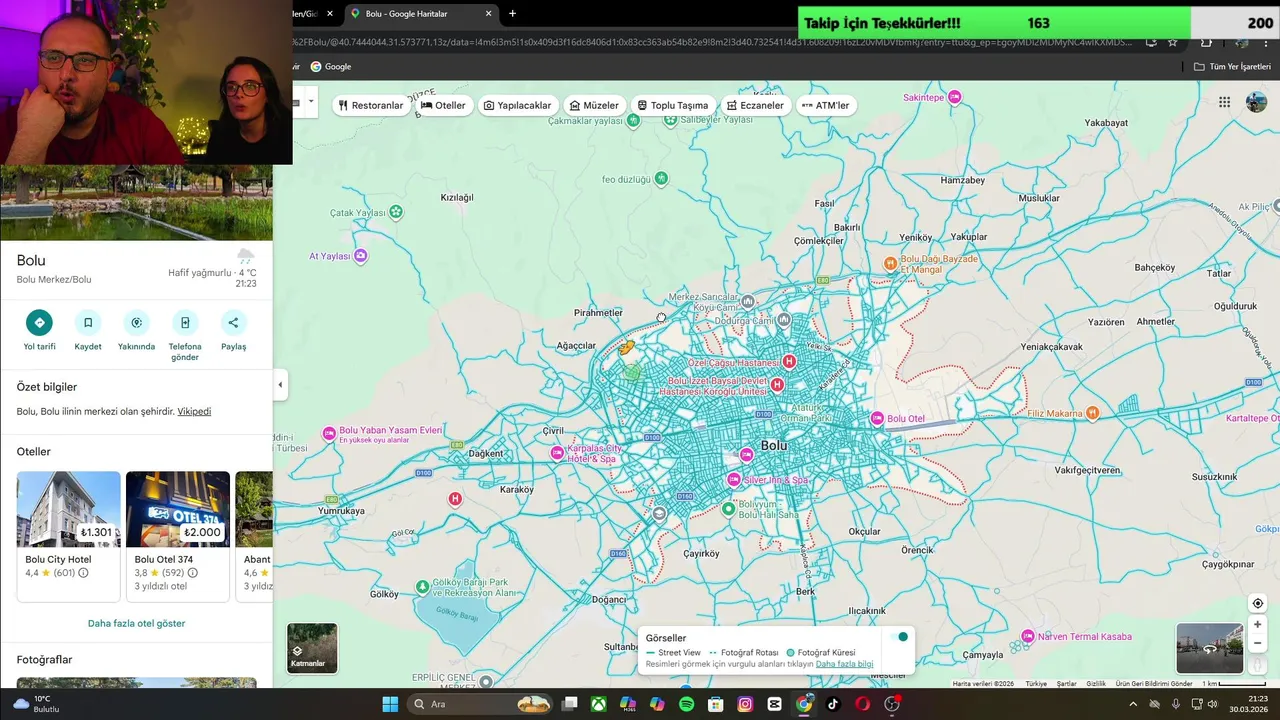Open the Yakınında nearby search icon
Image resolution: width=1280 pixels, height=720 pixels.
(136, 322)
